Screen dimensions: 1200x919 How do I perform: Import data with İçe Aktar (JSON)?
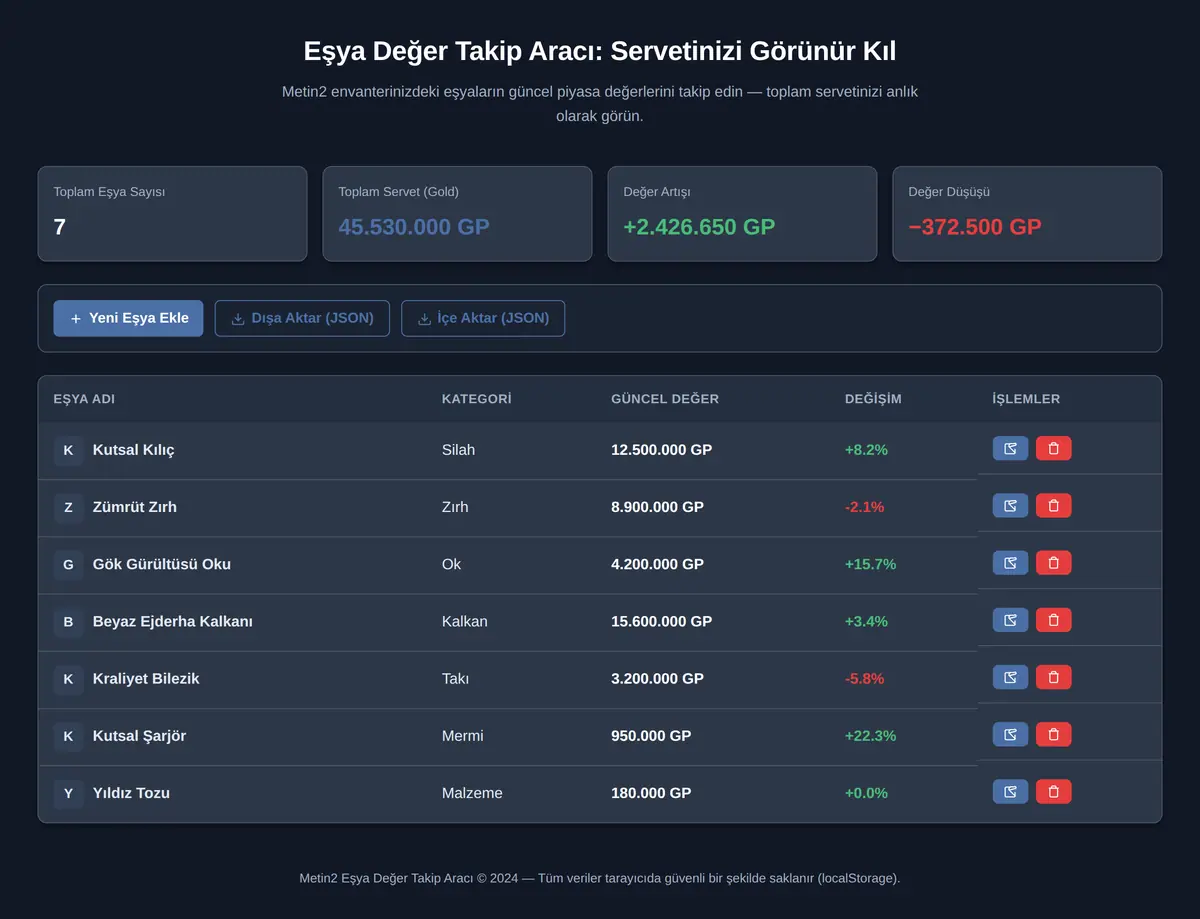483,318
